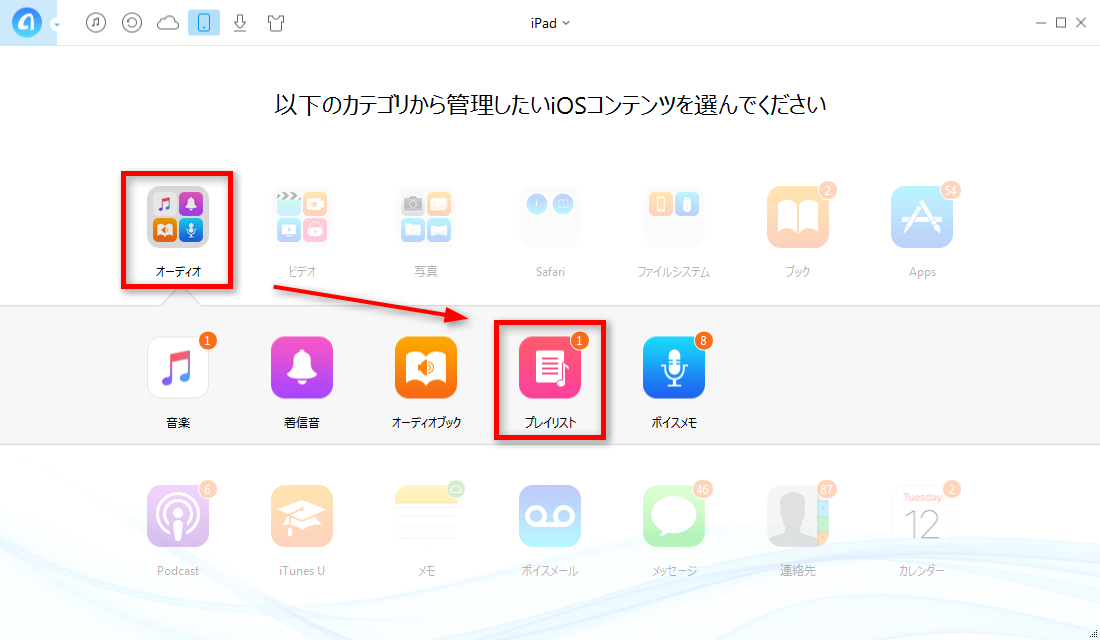Open the ビデオ category folder

[x=302, y=218]
